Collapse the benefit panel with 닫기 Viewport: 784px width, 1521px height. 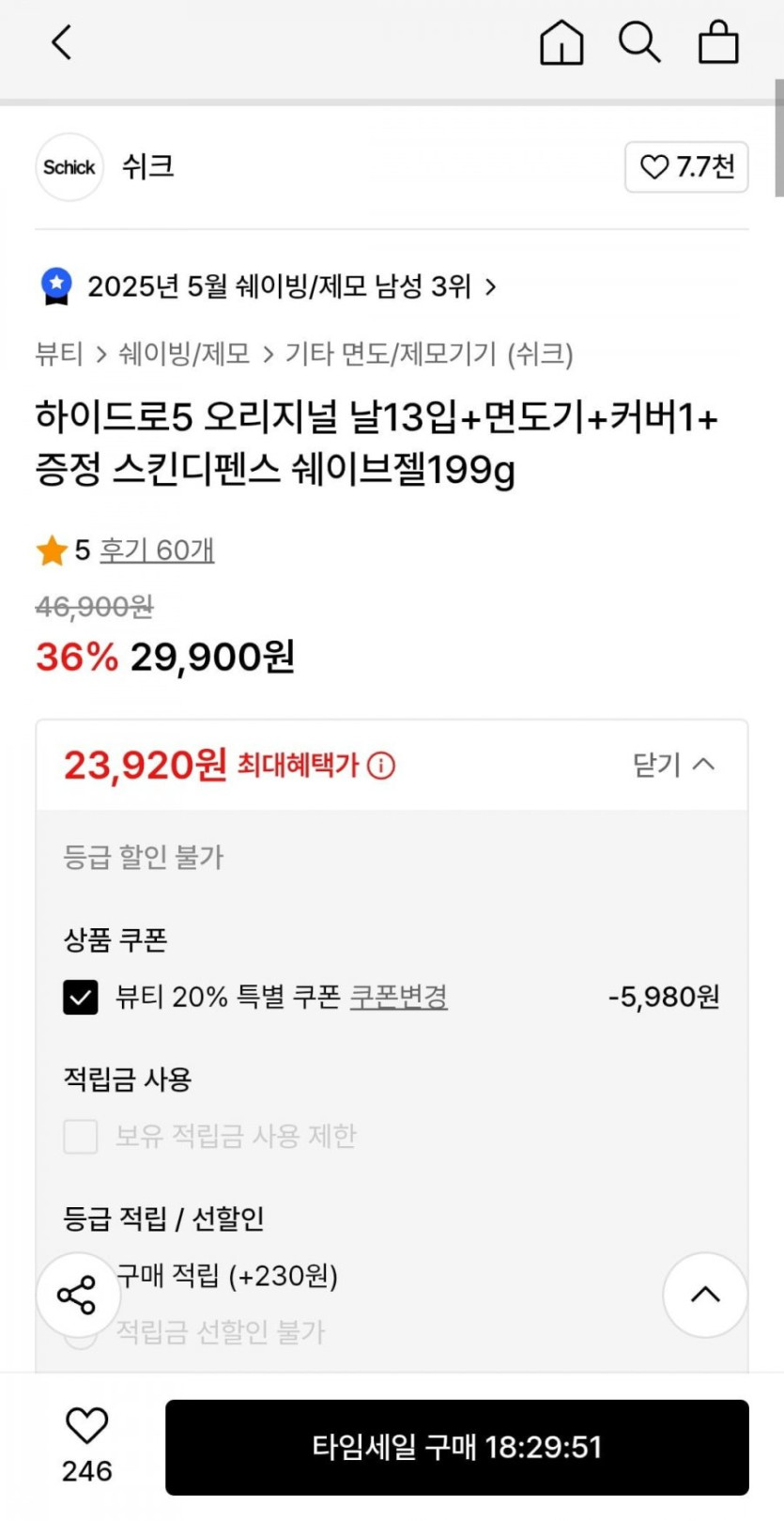(x=673, y=765)
